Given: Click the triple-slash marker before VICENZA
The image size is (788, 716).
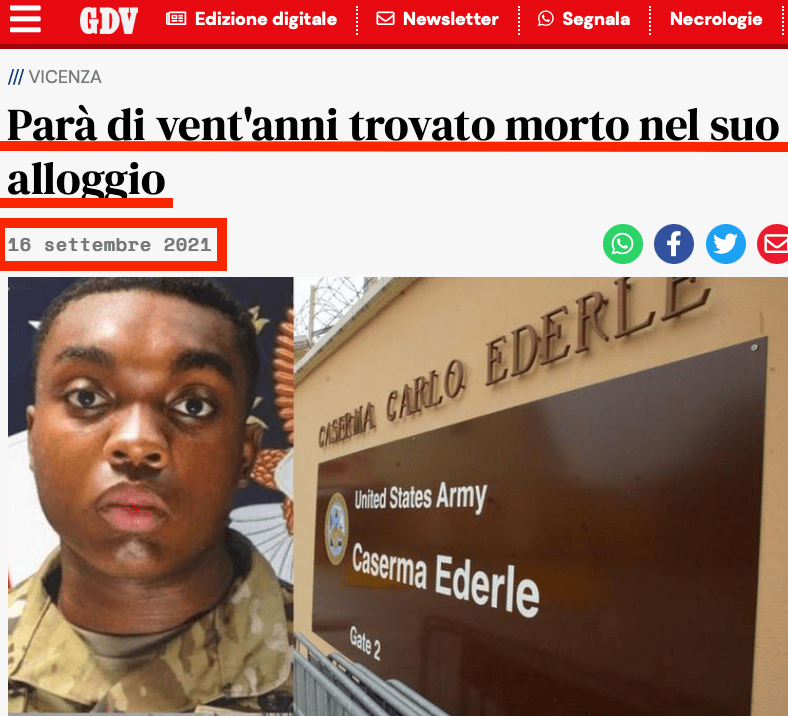Looking at the screenshot, I should click(x=16, y=77).
